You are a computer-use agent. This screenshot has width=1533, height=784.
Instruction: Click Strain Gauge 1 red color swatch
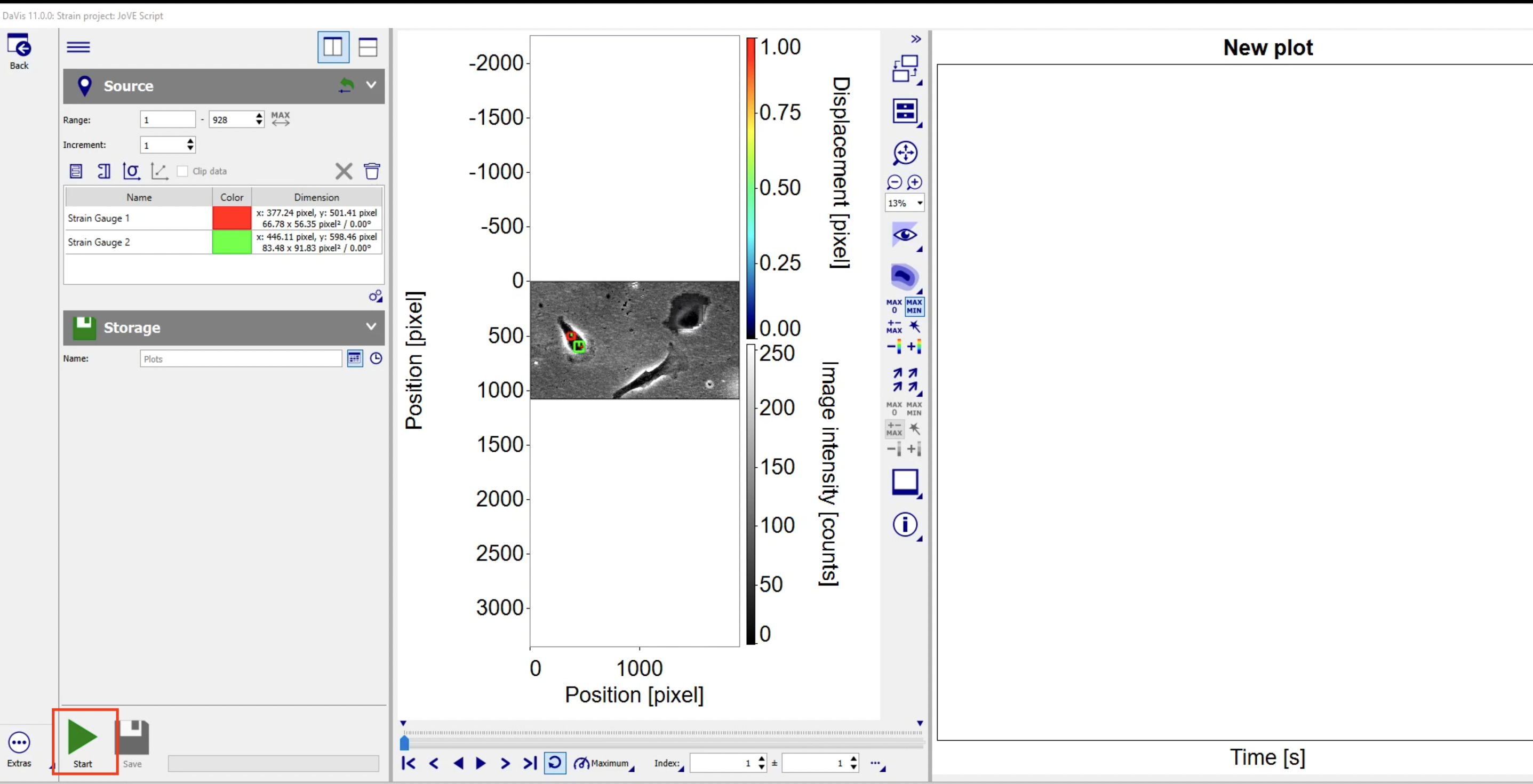click(231, 218)
